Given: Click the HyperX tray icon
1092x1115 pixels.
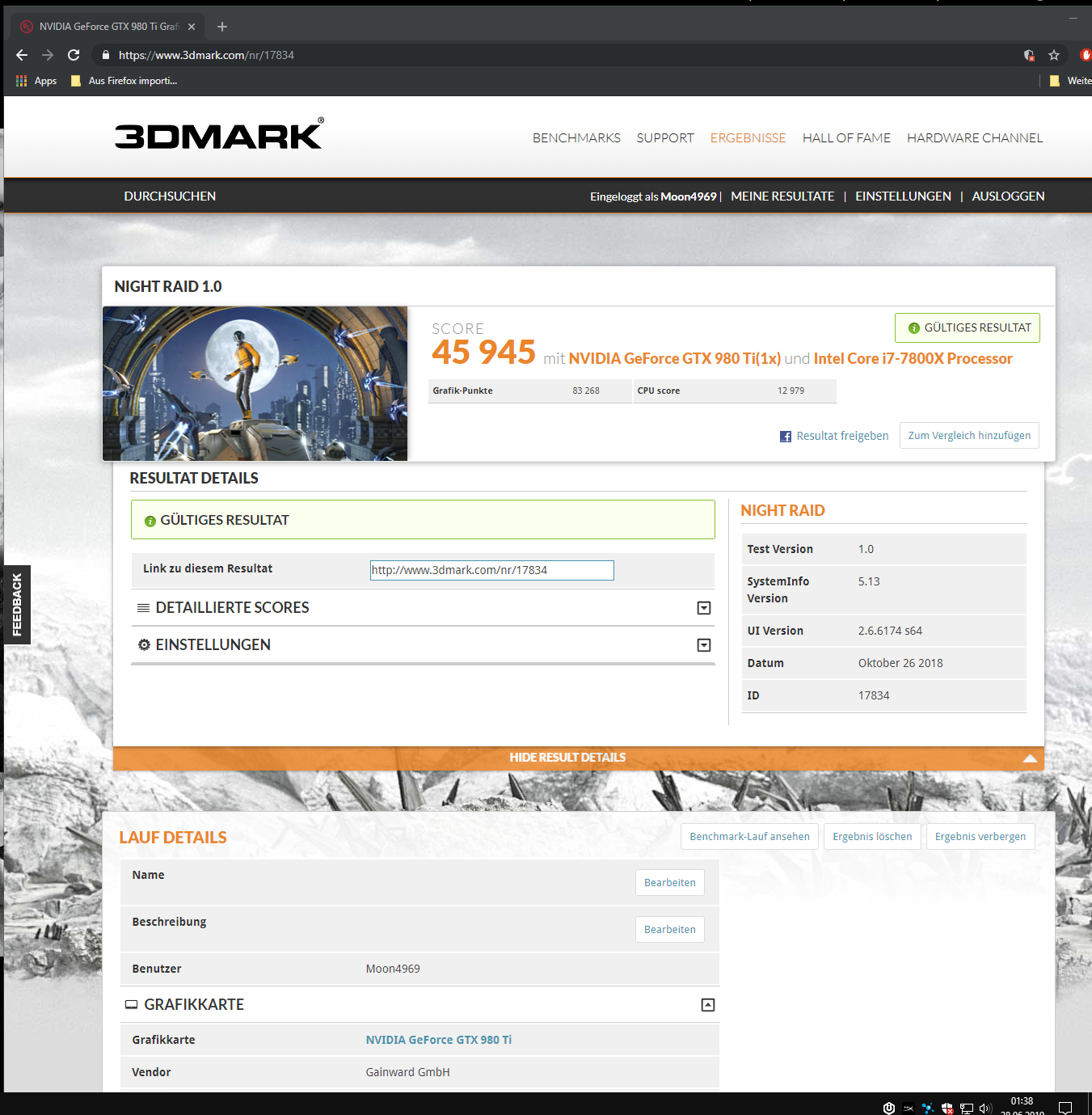Looking at the screenshot, I should tap(909, 1109).
